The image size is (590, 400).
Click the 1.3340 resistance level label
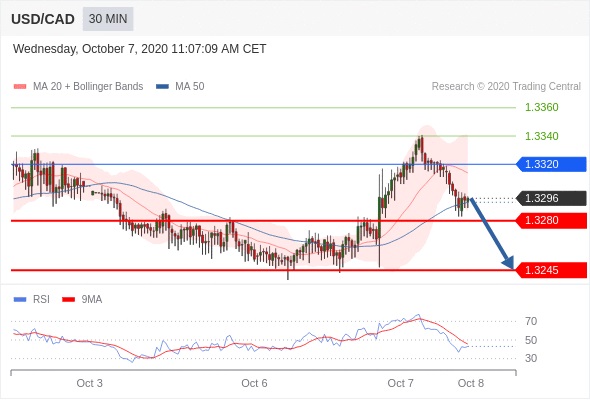(541, 136)
